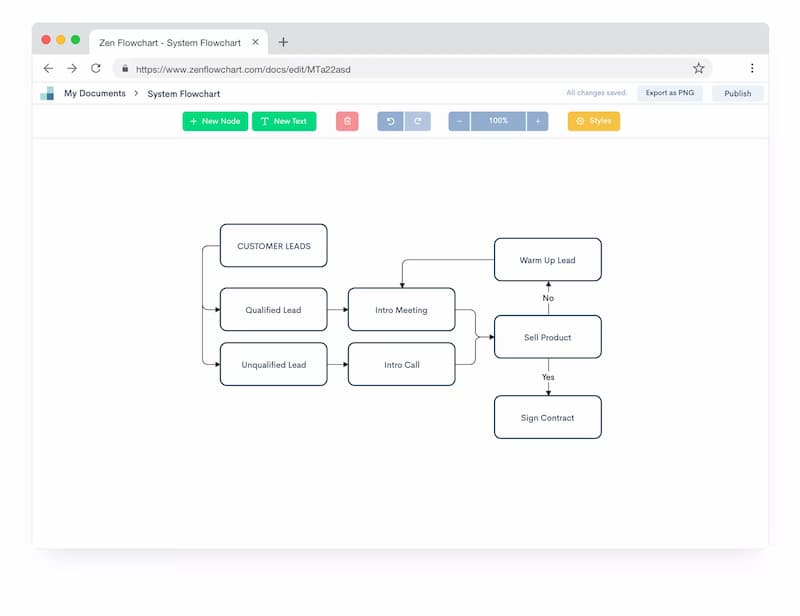The height and width of the screenshot is (616, 800).
Task: Click the URL address field
Action: 412,69
